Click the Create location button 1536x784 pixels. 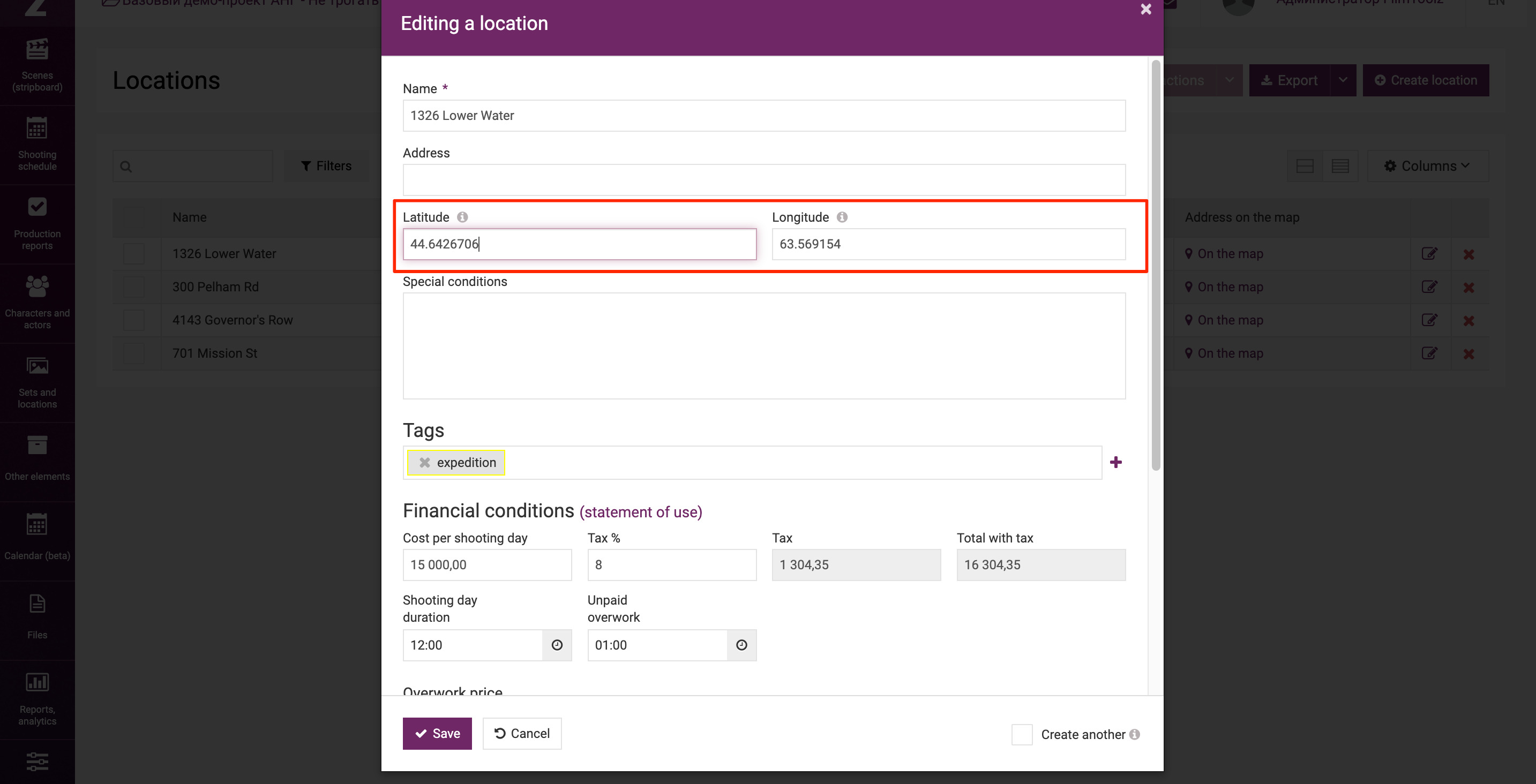pos(1426,80)
